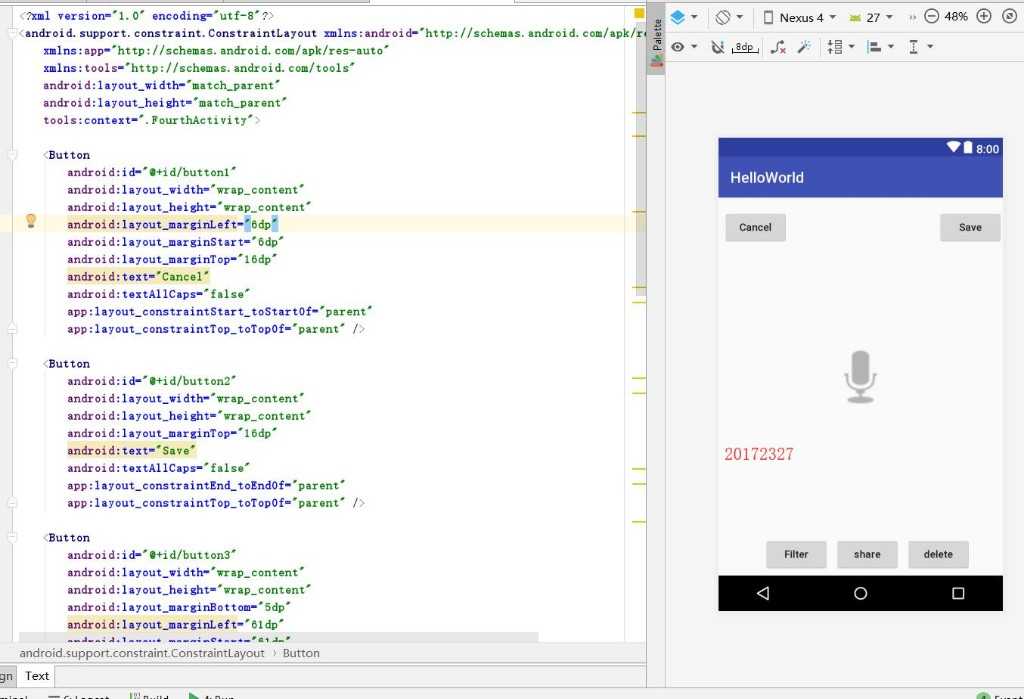Click the layout_marginLeft="6dp" value in button1
The width and height of the screenshot is (1024, 699).
tap(261, 225)
